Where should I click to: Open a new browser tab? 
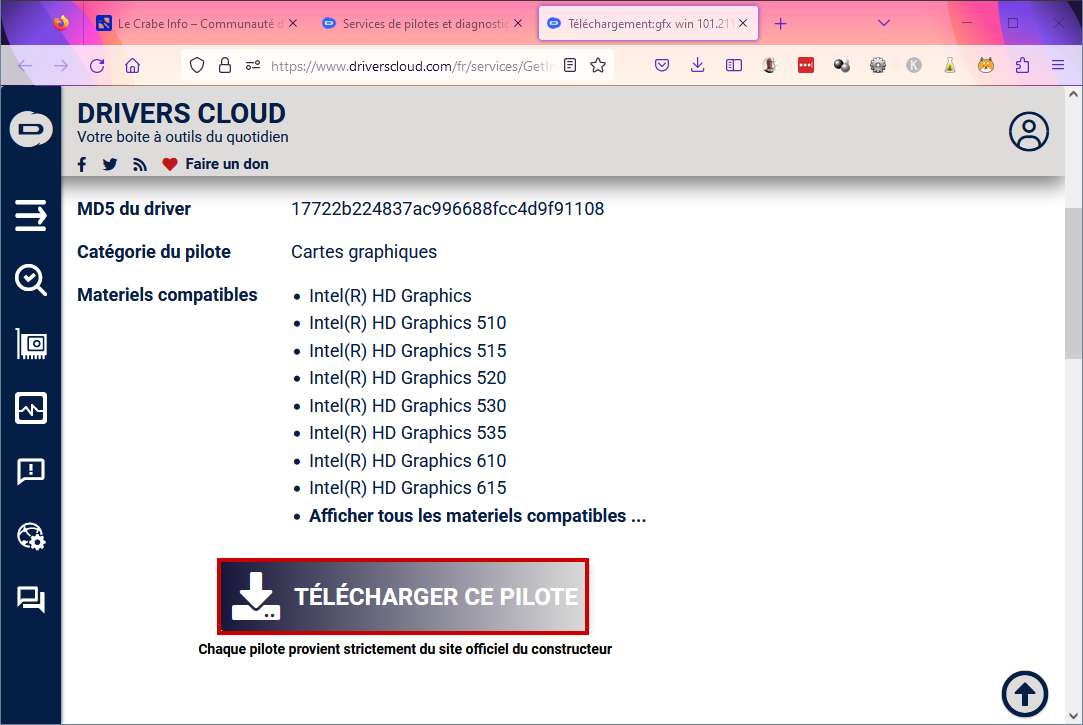pyautogui.click(x=780, y=24)
